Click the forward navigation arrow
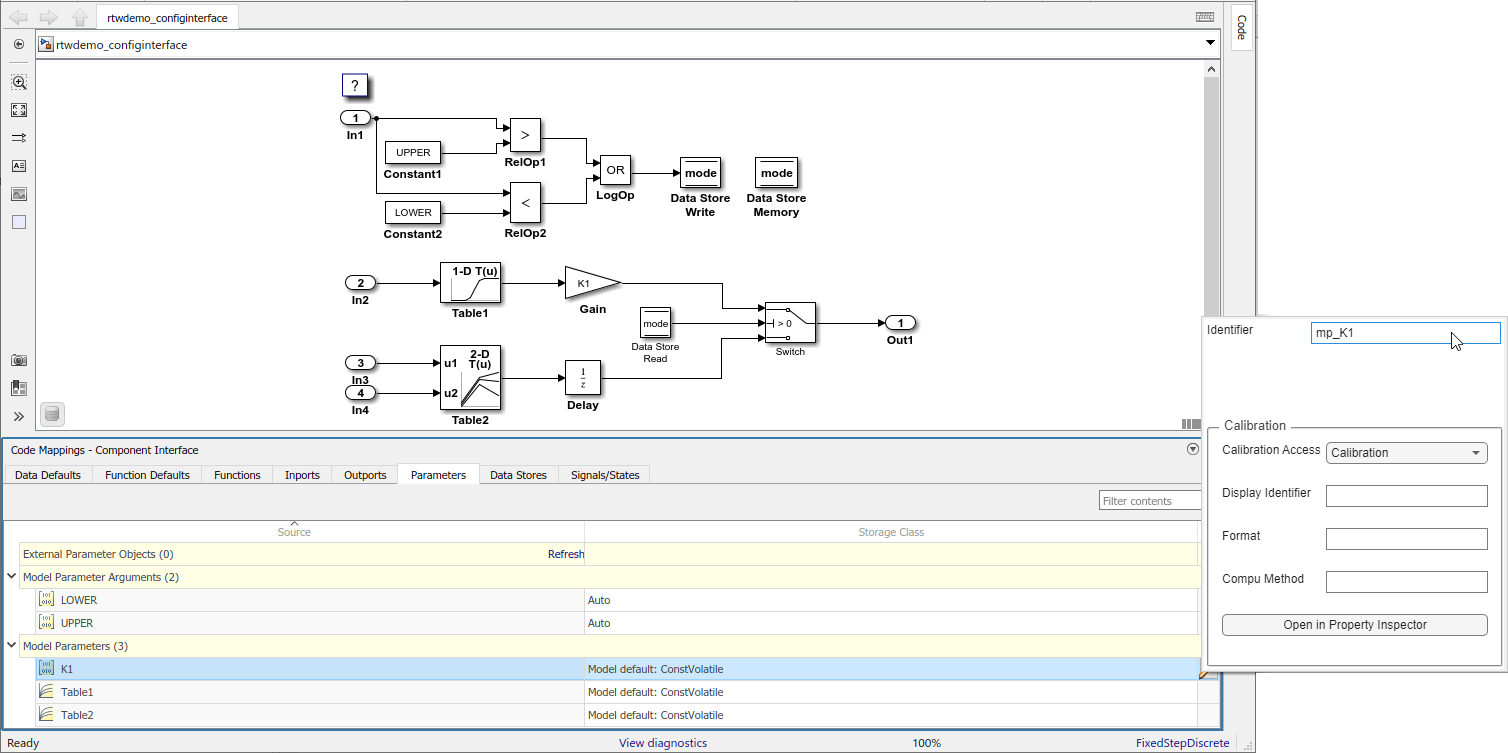 click(x=48, y=17)
